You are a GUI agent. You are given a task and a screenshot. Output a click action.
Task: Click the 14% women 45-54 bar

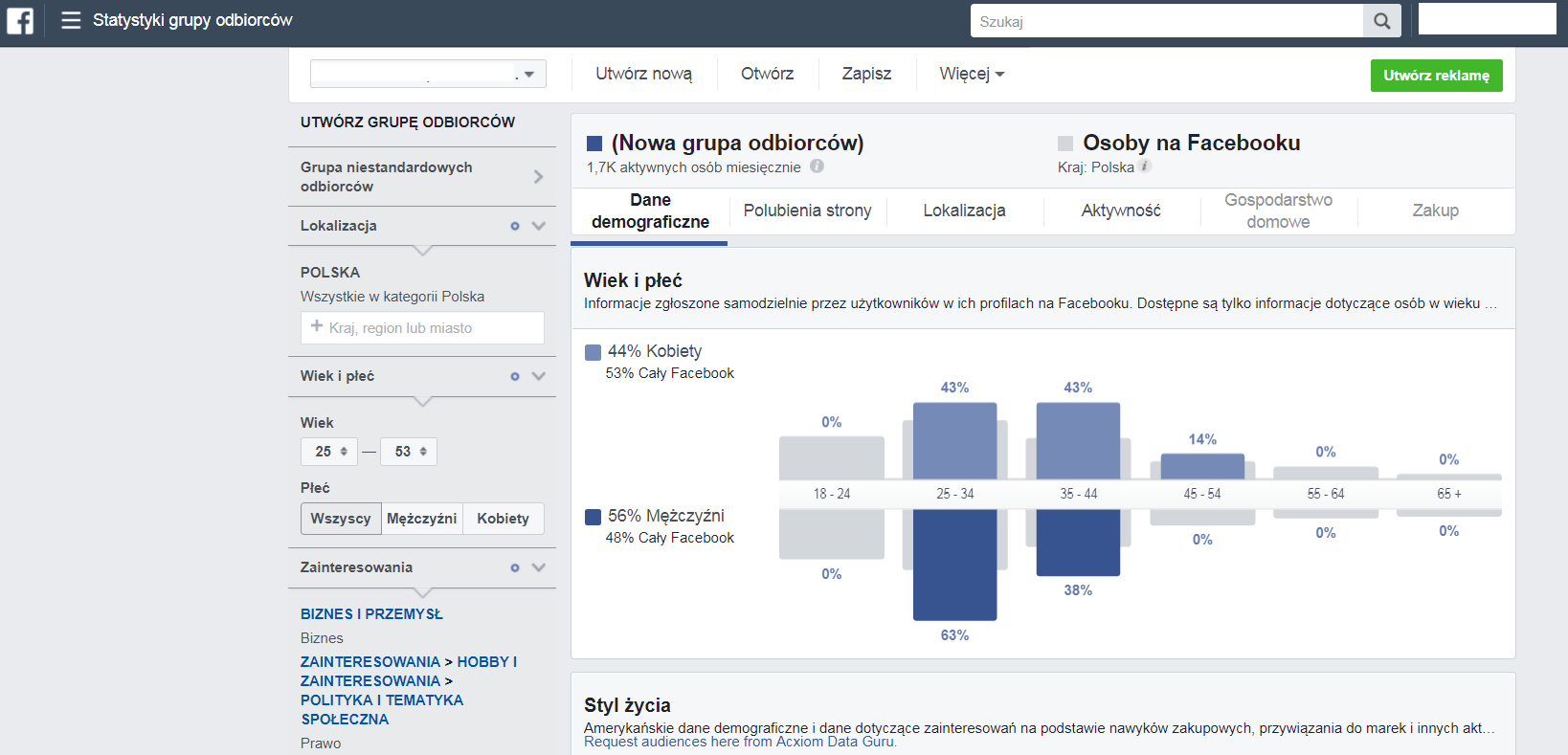[x=1202, y=467]
